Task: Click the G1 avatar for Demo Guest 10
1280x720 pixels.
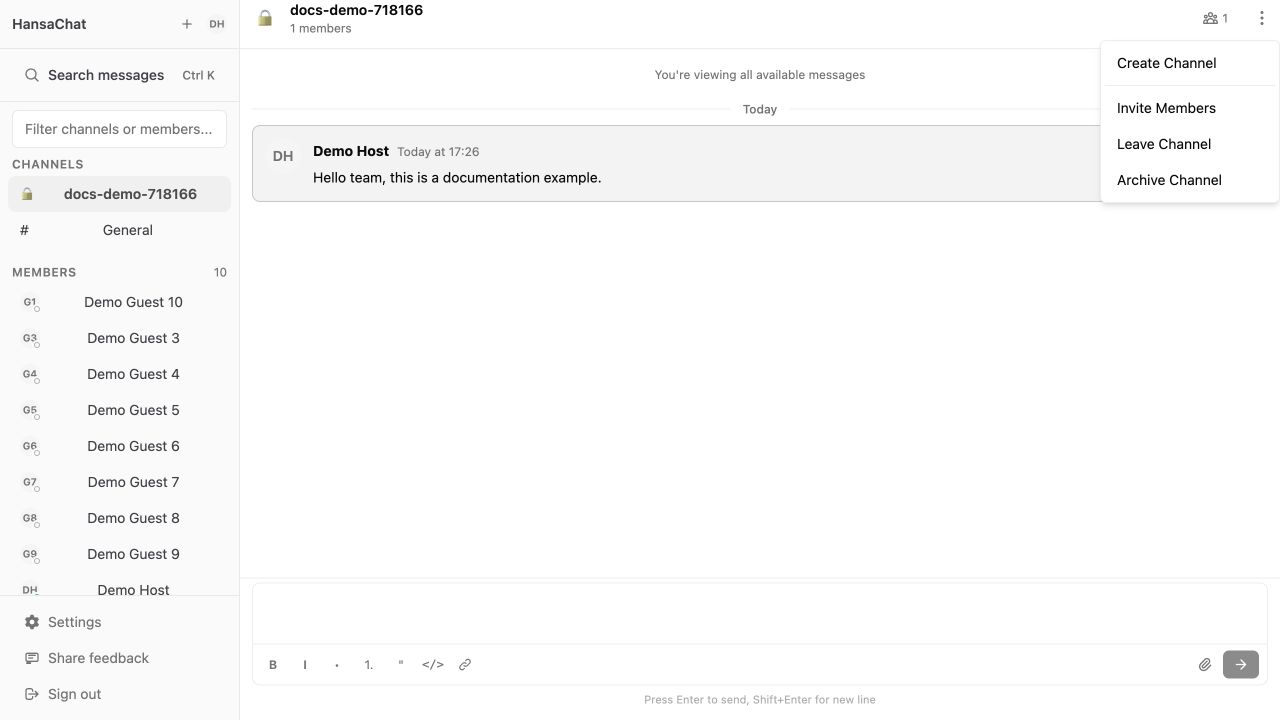Action: pos(30,302)
